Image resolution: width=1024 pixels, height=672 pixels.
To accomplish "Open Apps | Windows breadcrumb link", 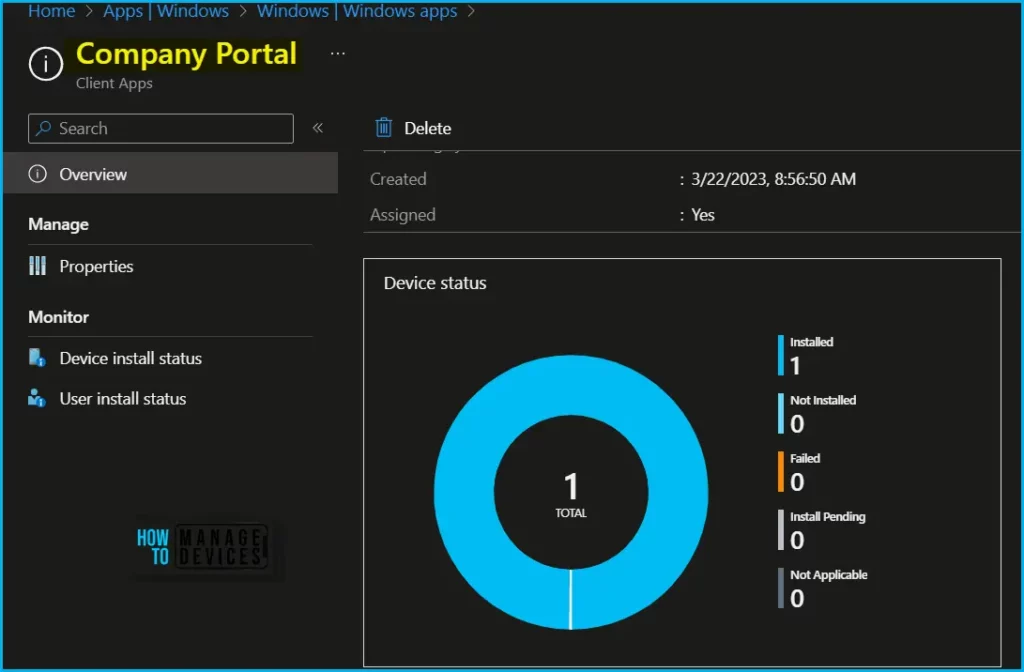I will [x=166, y=10].
